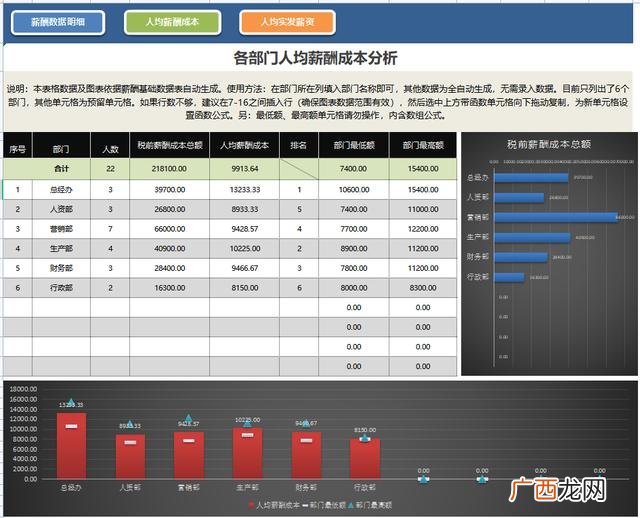Screen dimensions: 640x518
Task: Select the 人数 column header
Action: pos(110,145)
